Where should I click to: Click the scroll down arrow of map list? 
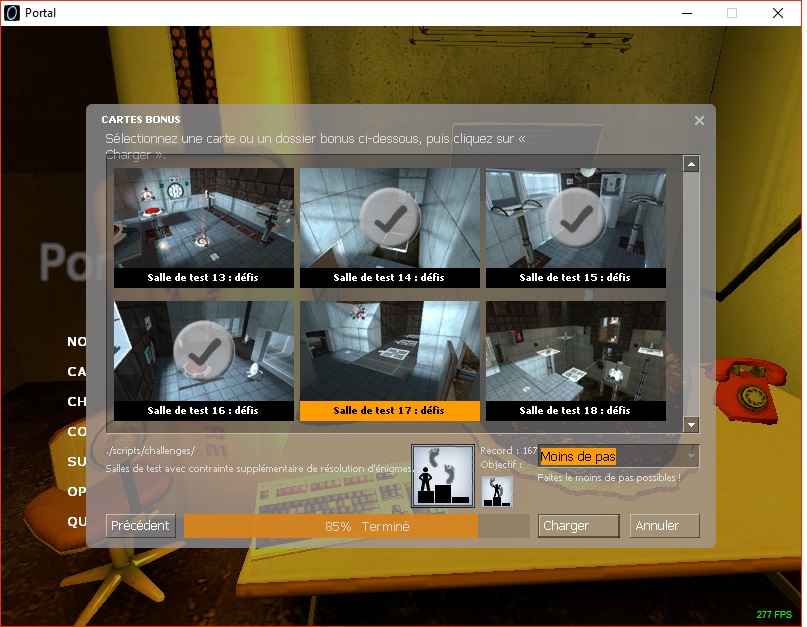(x=690, y=424)
